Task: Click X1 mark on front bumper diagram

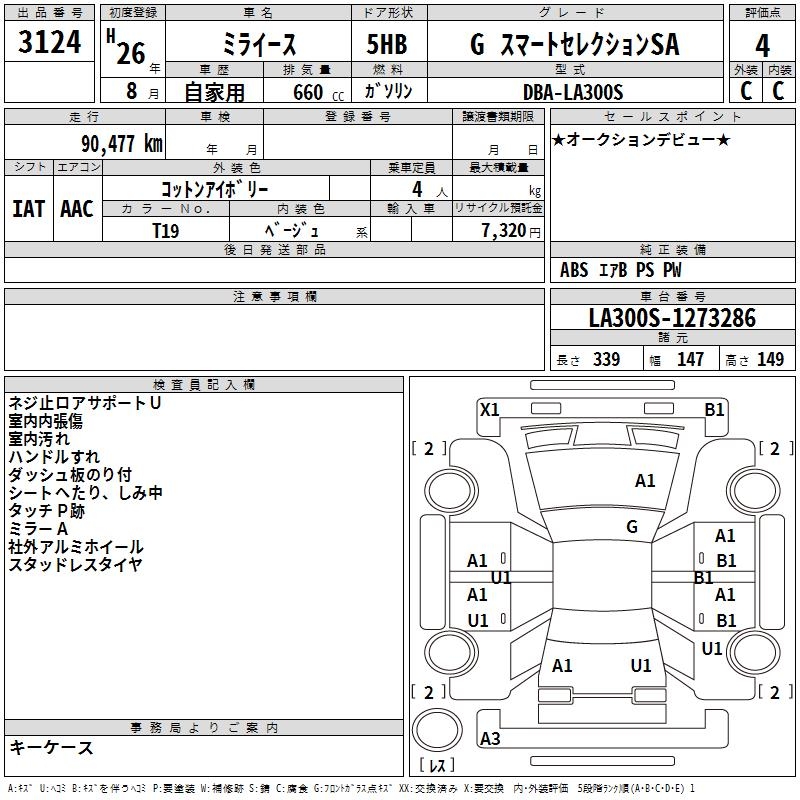Action: [x=489, y=410]
